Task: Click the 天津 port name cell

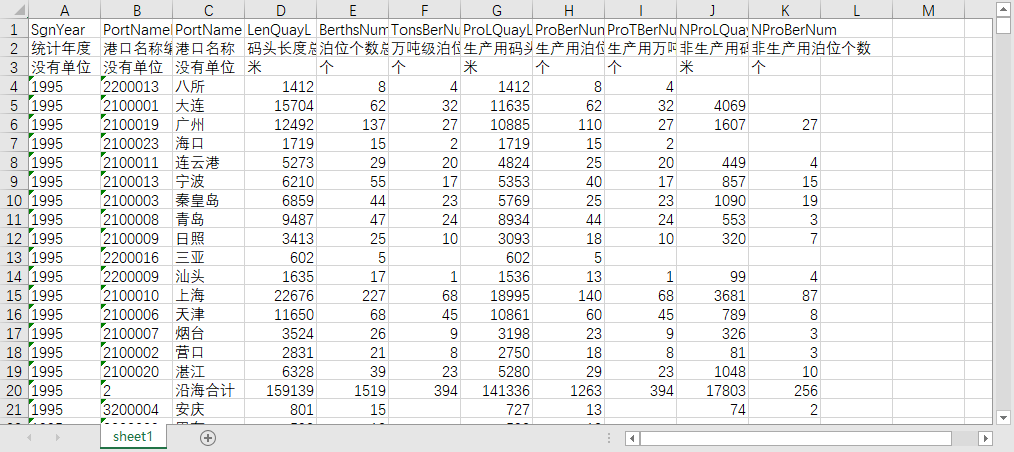Action: tap(209, 314)
